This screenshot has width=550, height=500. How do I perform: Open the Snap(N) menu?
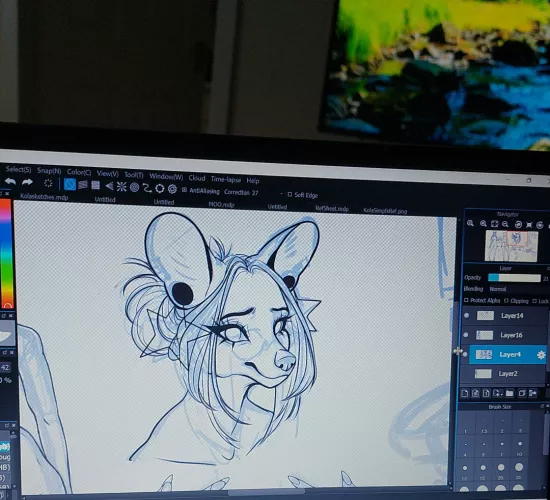tap(49, 171)
